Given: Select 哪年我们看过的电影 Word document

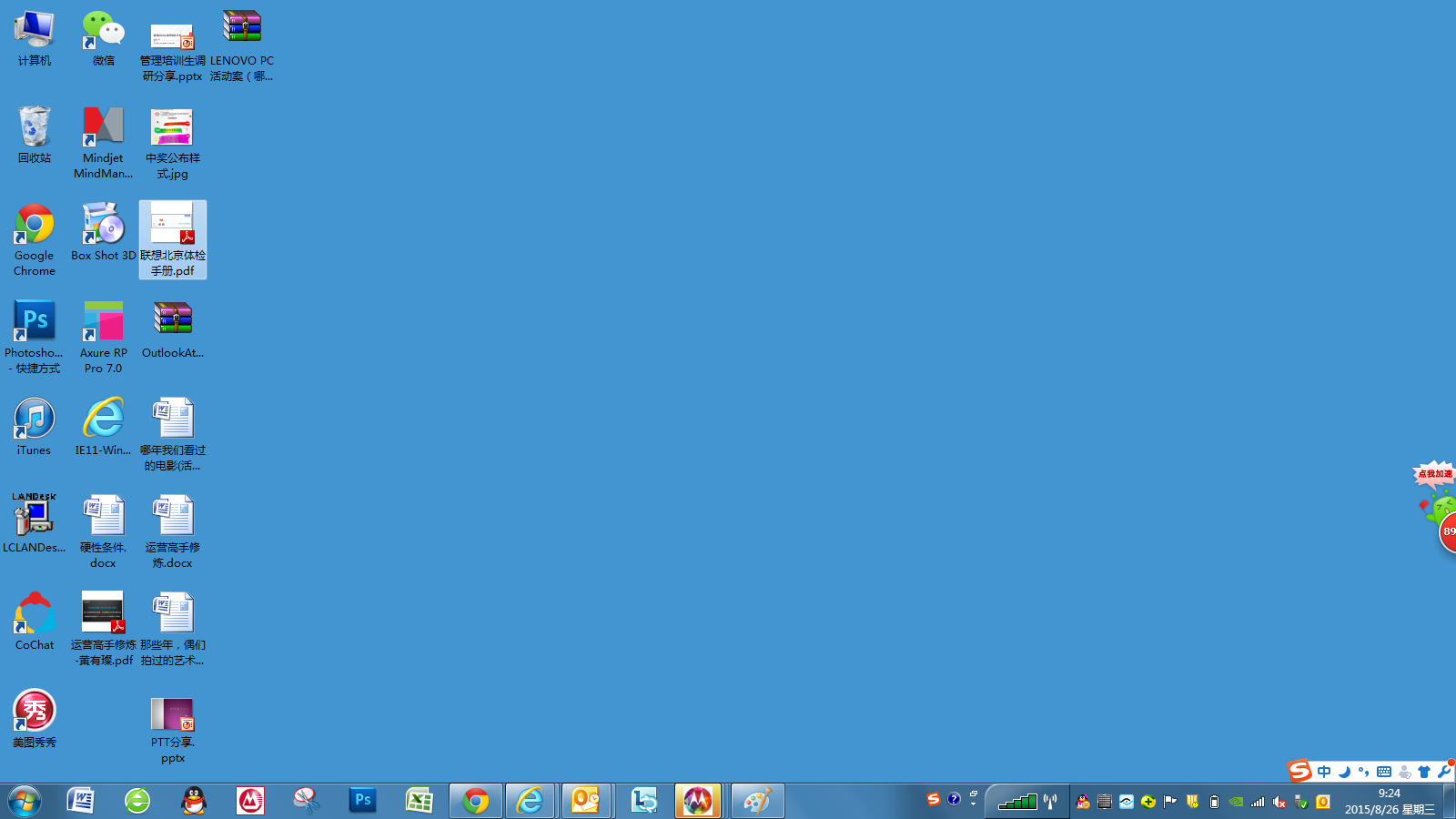Looking at the screenshot, I should (173, 435).
